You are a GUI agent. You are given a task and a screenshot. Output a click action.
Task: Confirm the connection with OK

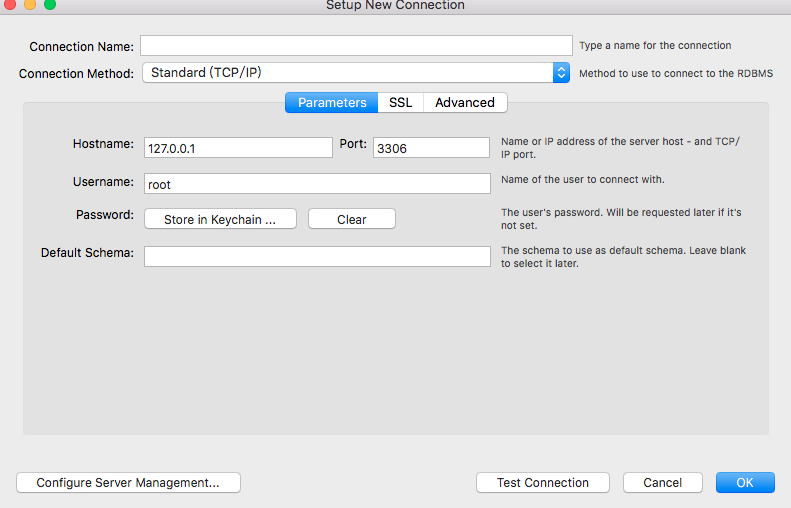pyautogui.click(x=745, y=483)
